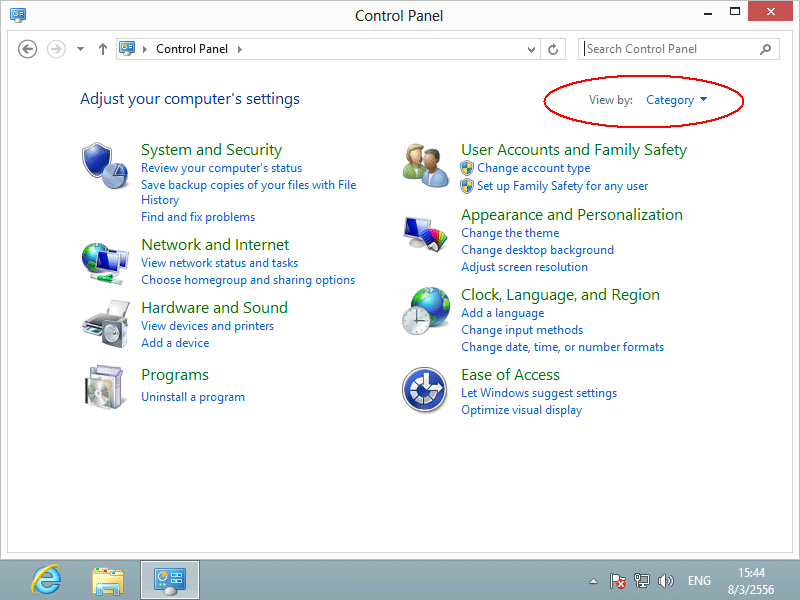Open the User Accounts people icon
This screenshot has height=600, width=800.
point(426,165)
